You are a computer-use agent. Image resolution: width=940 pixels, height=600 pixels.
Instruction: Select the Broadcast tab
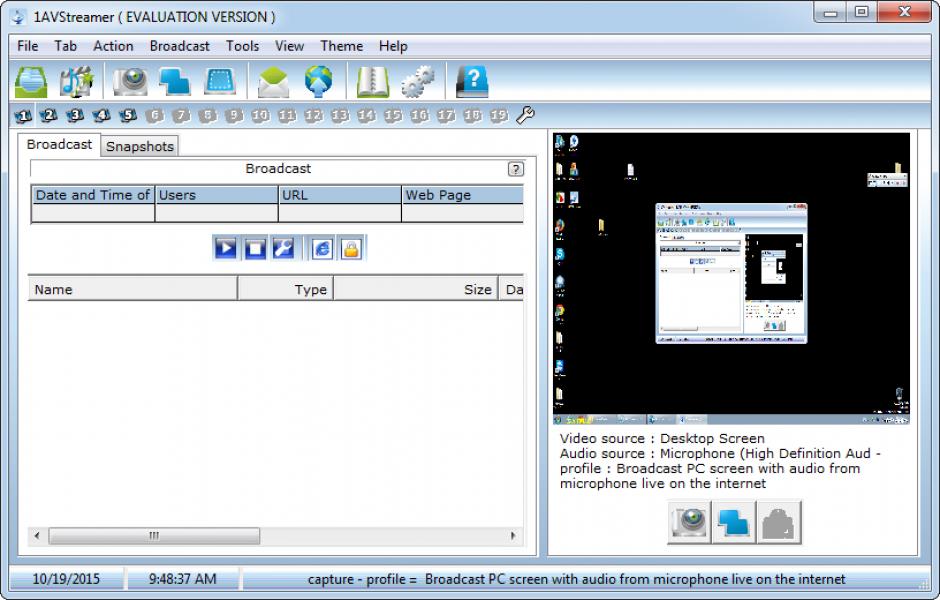point(59,144)
